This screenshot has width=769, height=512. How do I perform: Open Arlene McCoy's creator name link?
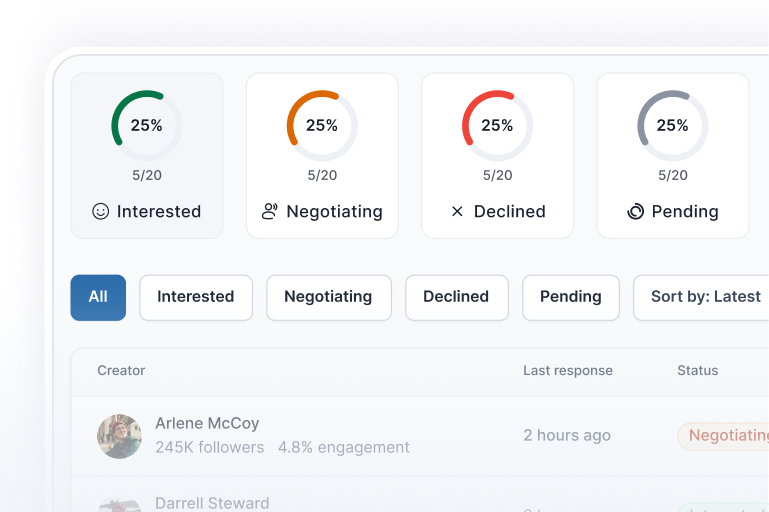pos(207,423)
